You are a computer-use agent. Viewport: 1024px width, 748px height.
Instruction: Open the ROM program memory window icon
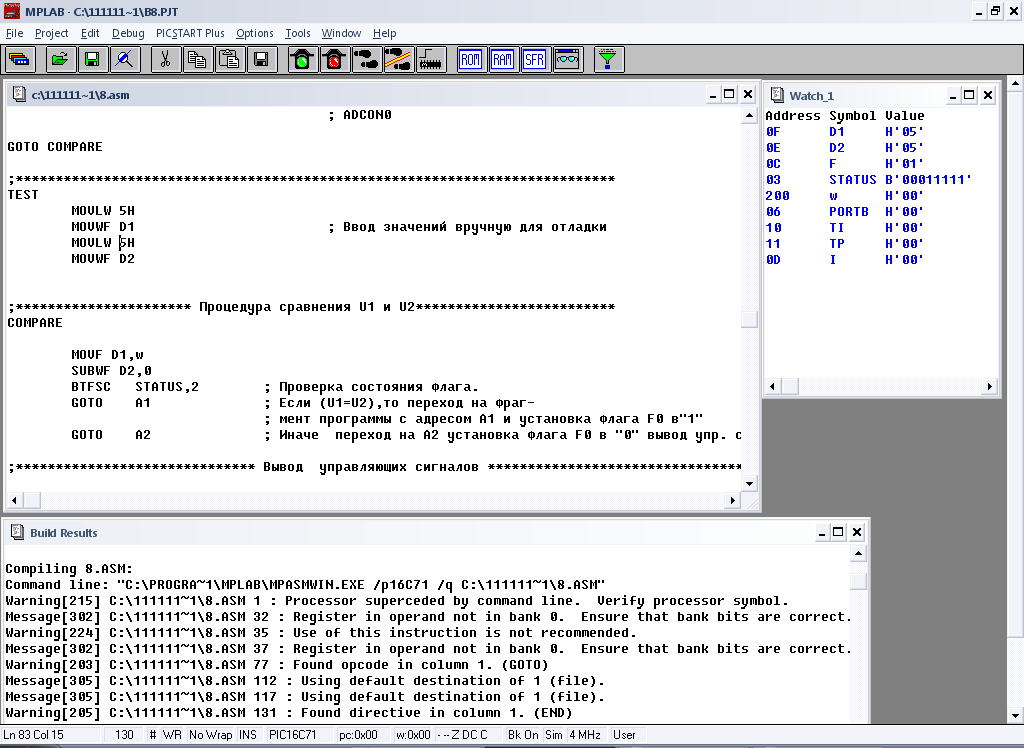471,59
